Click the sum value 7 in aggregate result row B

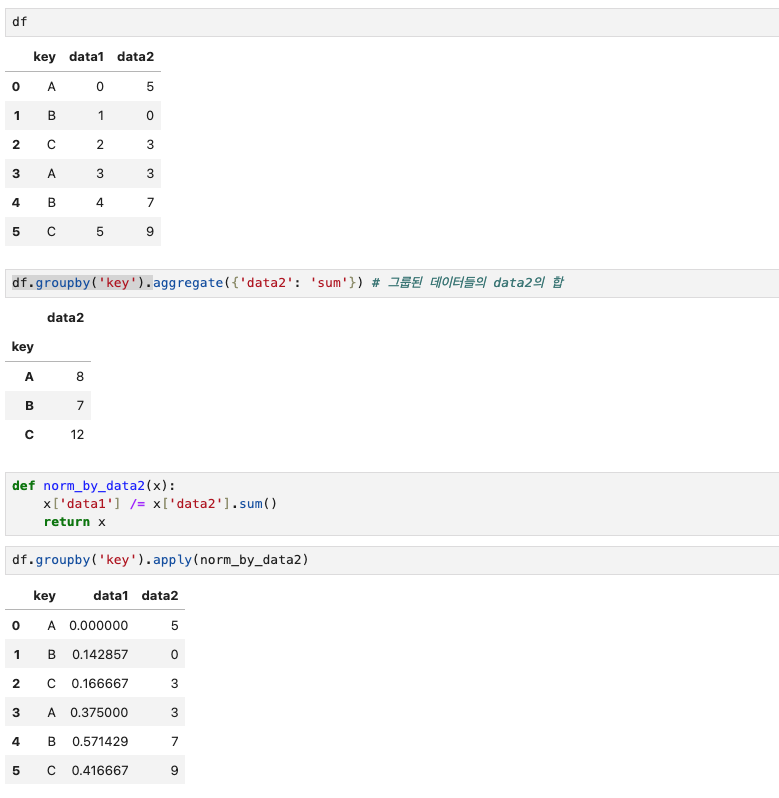80,406
